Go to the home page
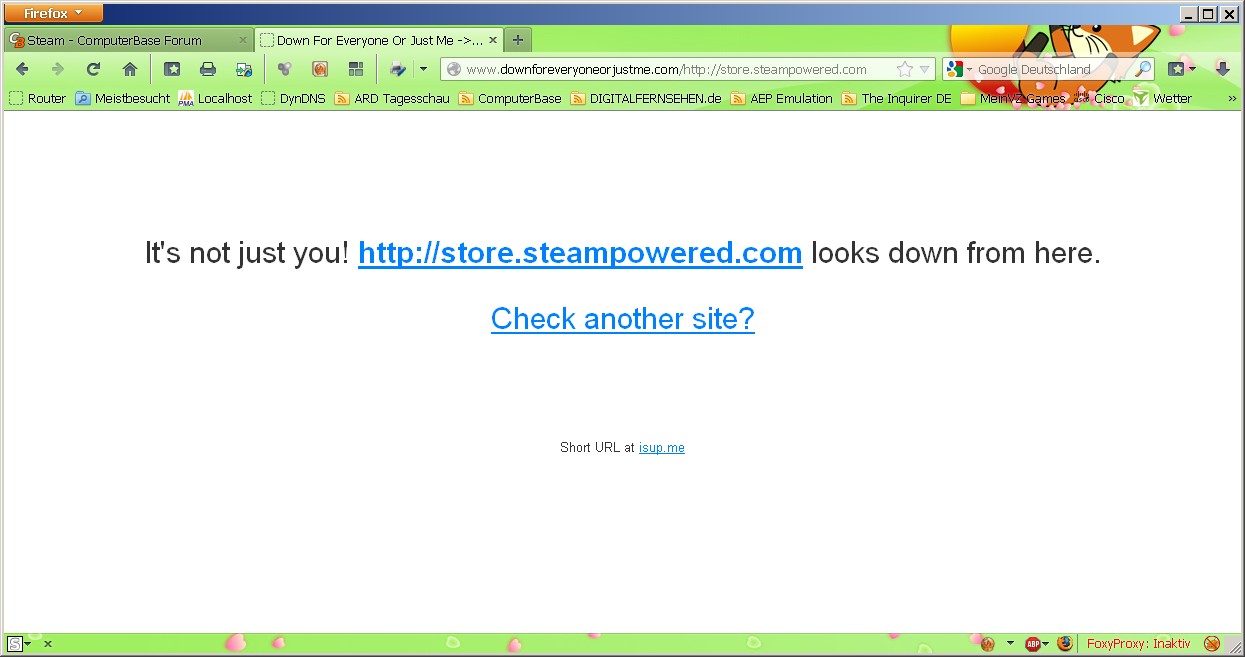This screenshot has height=657, width=1245. pyautogui.click(x=129, y=69)
